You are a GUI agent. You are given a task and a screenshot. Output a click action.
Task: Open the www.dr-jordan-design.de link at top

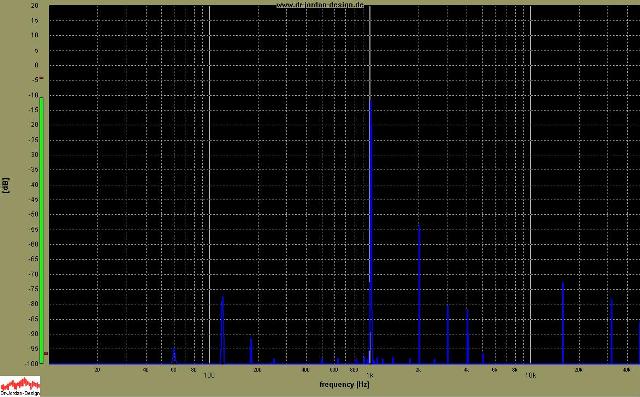[320, 5]
